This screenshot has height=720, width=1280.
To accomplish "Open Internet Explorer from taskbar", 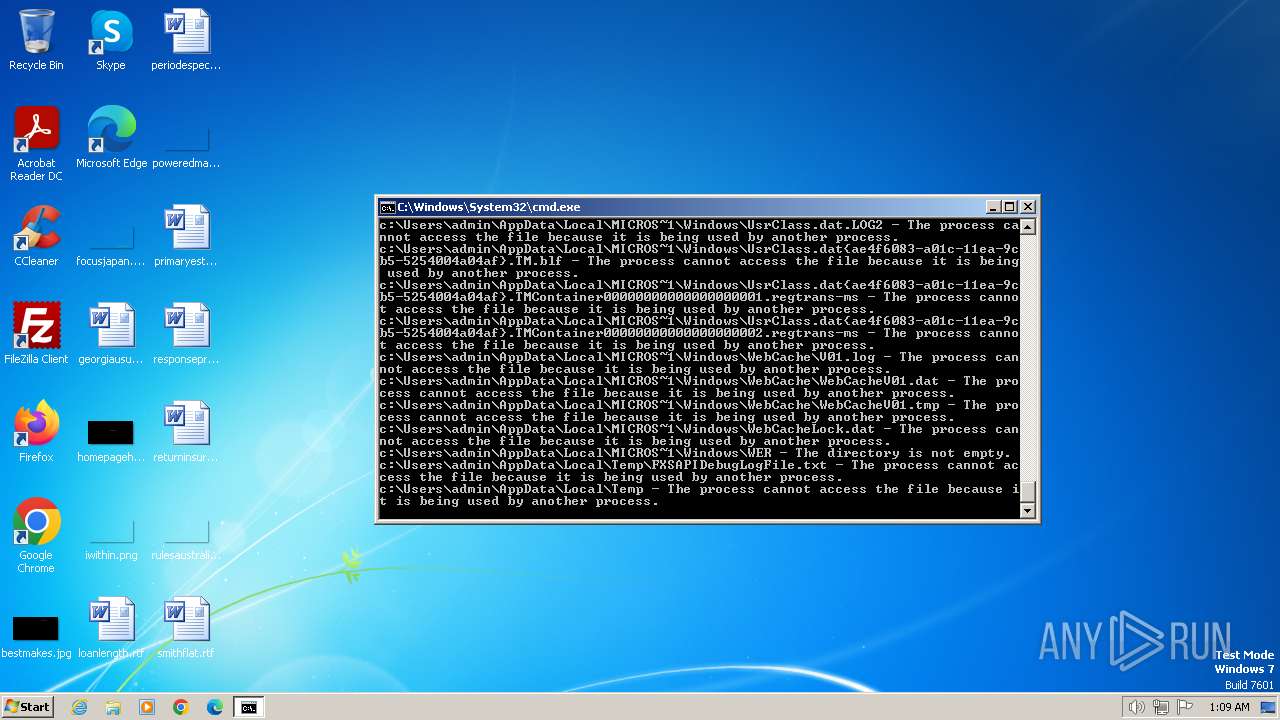I will 79,707.
